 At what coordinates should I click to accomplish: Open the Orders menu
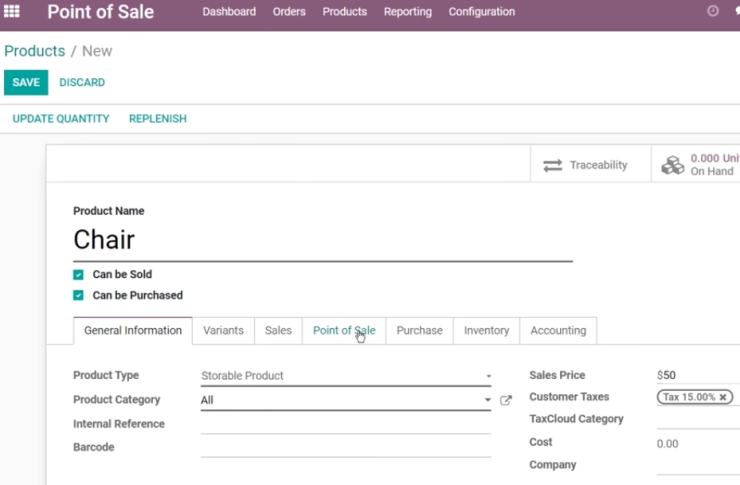coord(289,12)
